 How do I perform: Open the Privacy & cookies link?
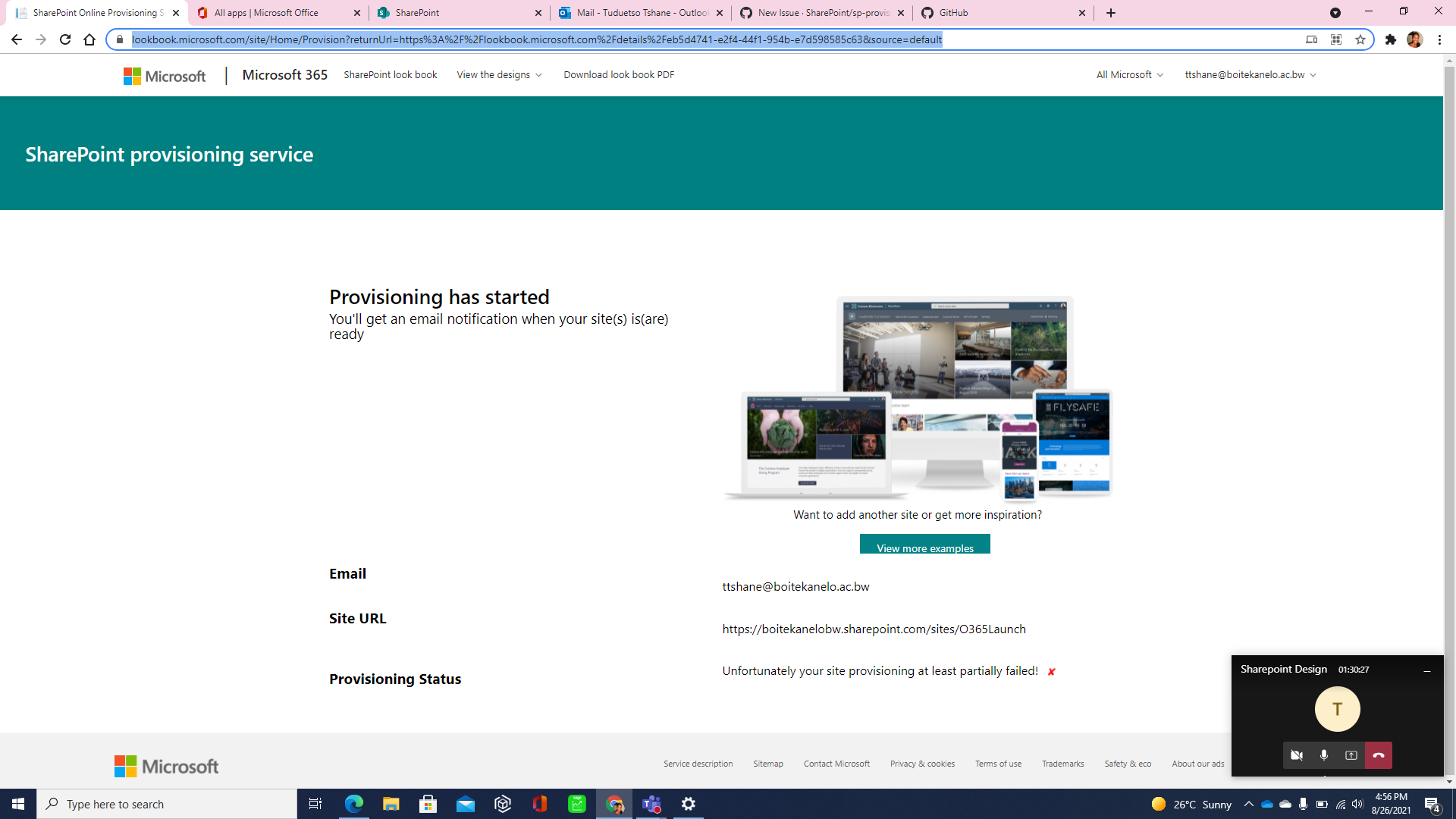[922, 764]
